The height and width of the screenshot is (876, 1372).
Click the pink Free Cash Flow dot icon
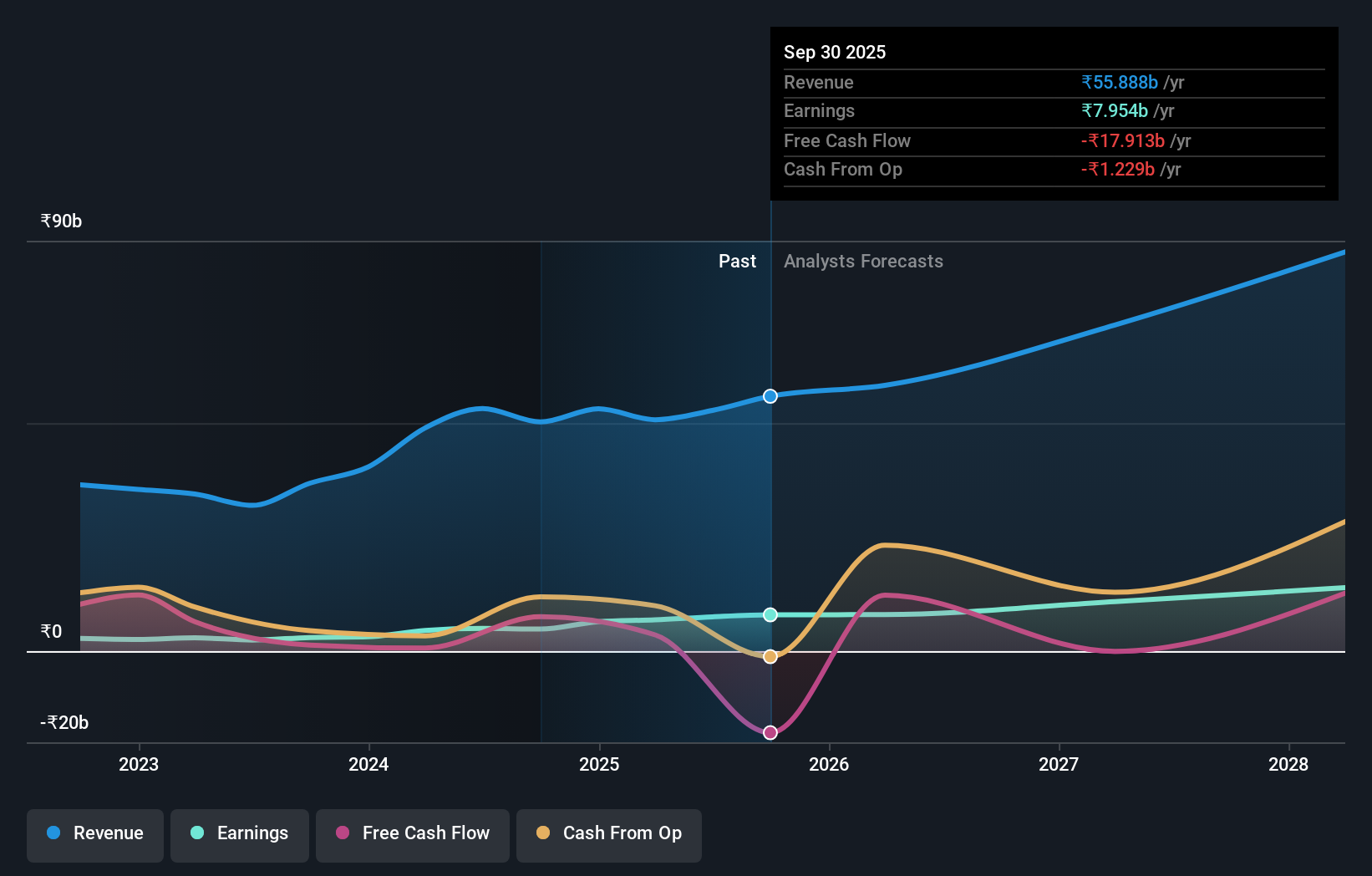click(344, 833)
